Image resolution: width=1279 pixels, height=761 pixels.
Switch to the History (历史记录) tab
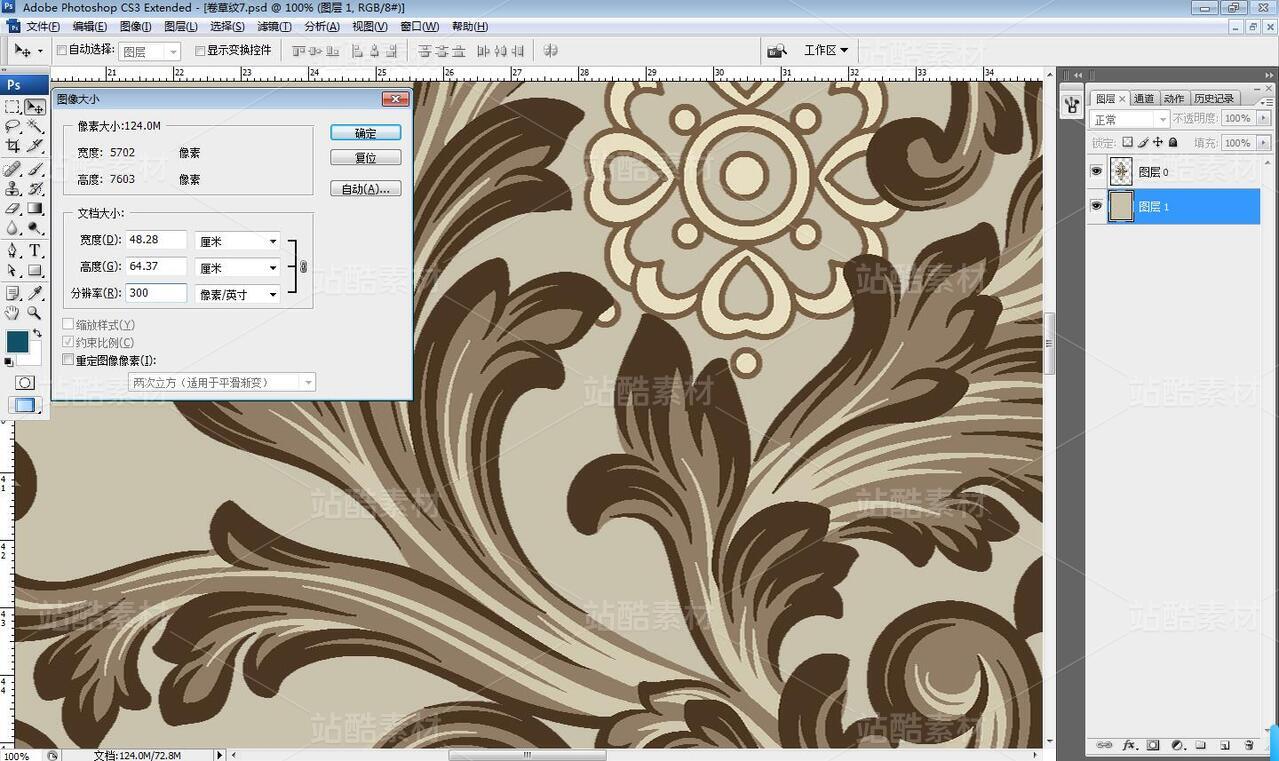[1214, 98]
